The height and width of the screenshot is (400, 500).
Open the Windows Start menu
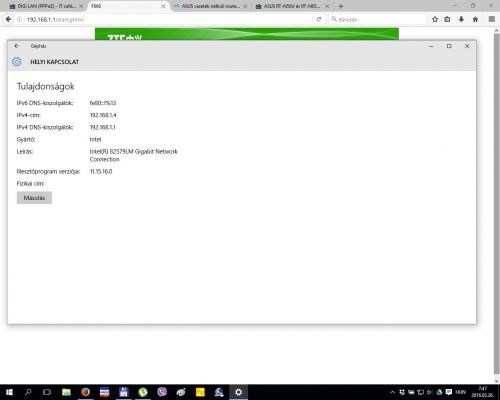(x=9, y=392)
